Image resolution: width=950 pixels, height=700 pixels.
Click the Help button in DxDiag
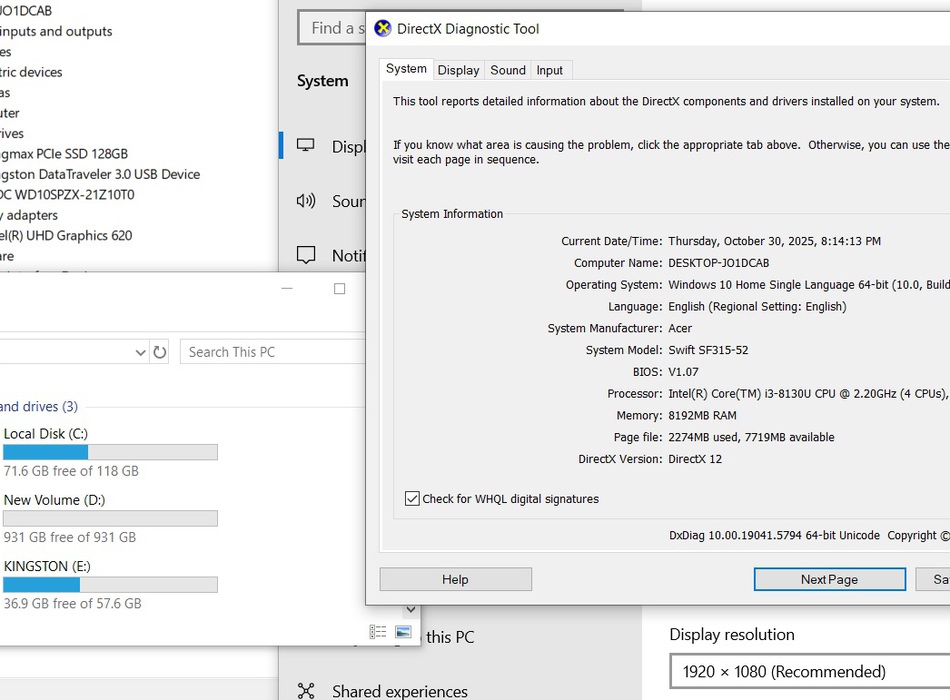pyautogui.click(x=455, y=580)
